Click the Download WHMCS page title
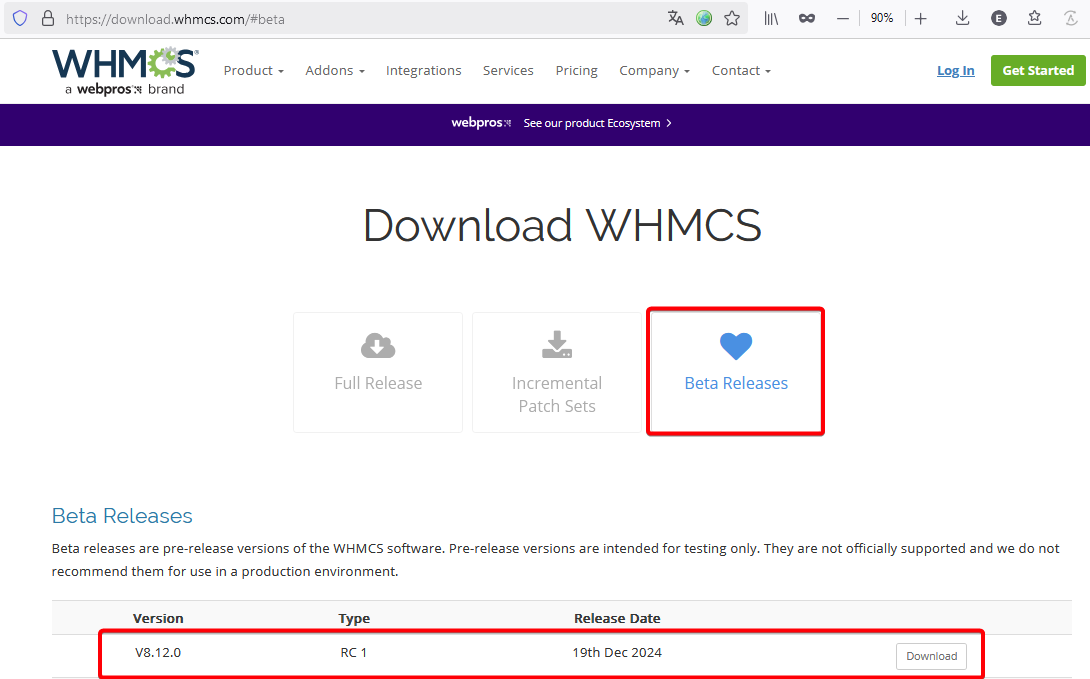Screen dimensions: 1090x679 (562, 226)
